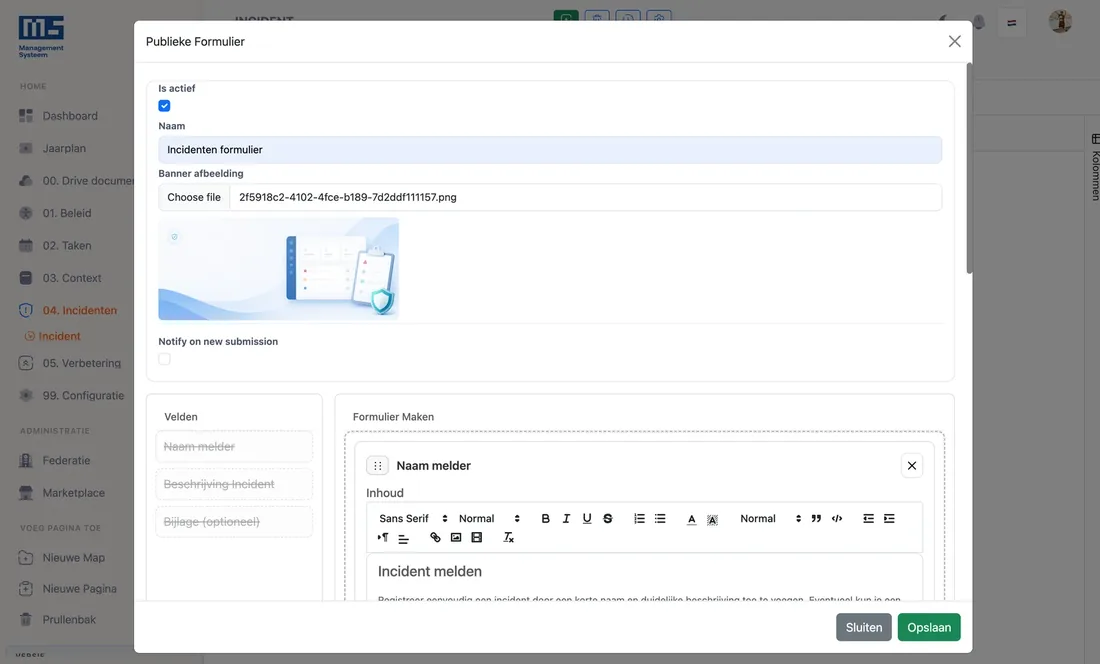Select Bijlage (optioneel) in Velden list
The height and width of the screenshot is (664, 1100).
pos(234,522)
